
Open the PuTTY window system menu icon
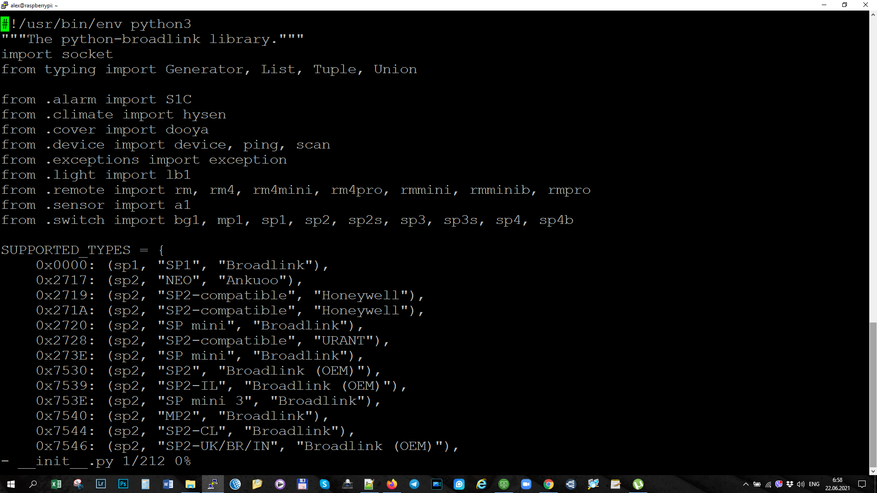(x=4, y=5)
